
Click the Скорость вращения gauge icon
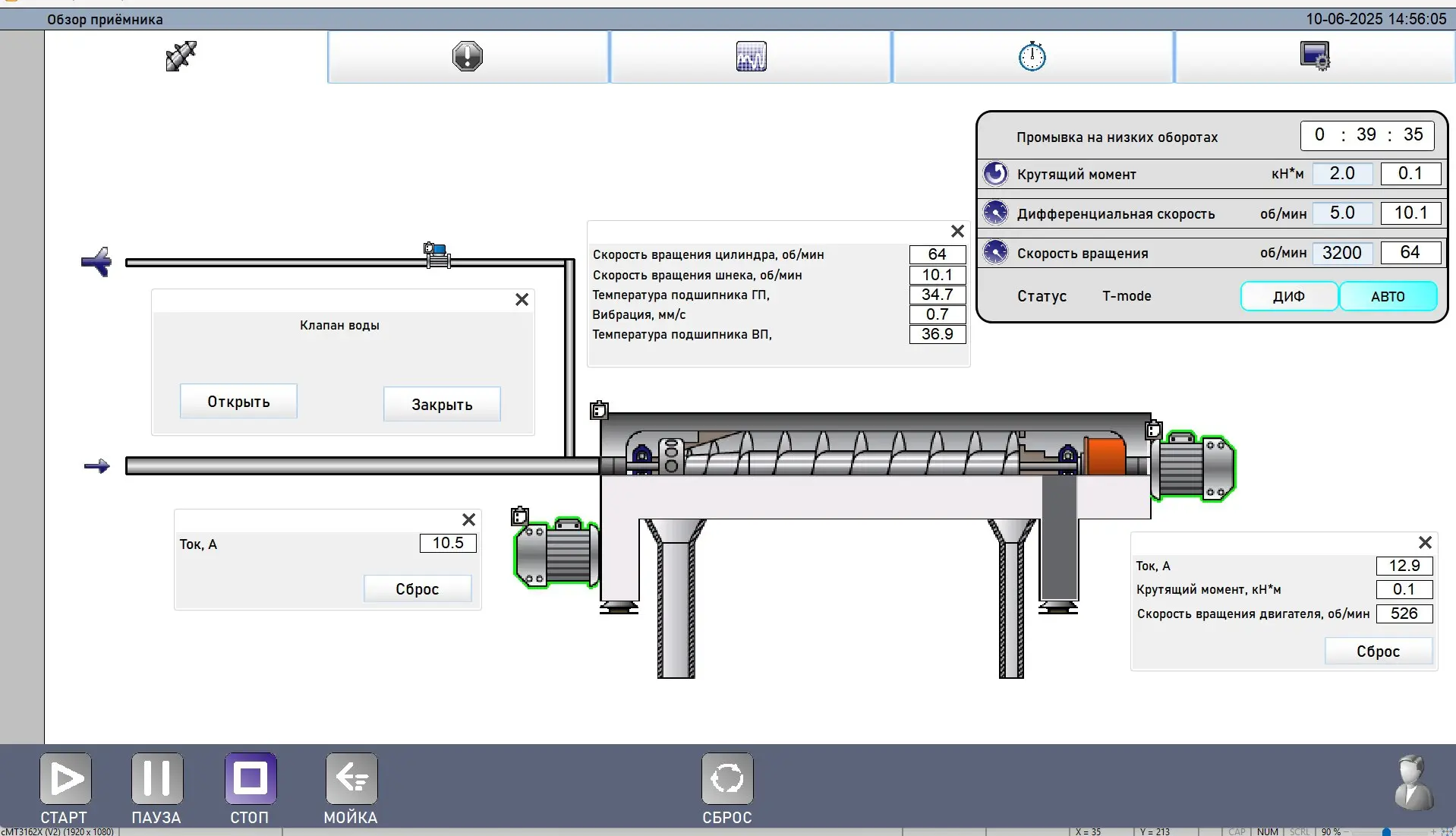[995, 252]
